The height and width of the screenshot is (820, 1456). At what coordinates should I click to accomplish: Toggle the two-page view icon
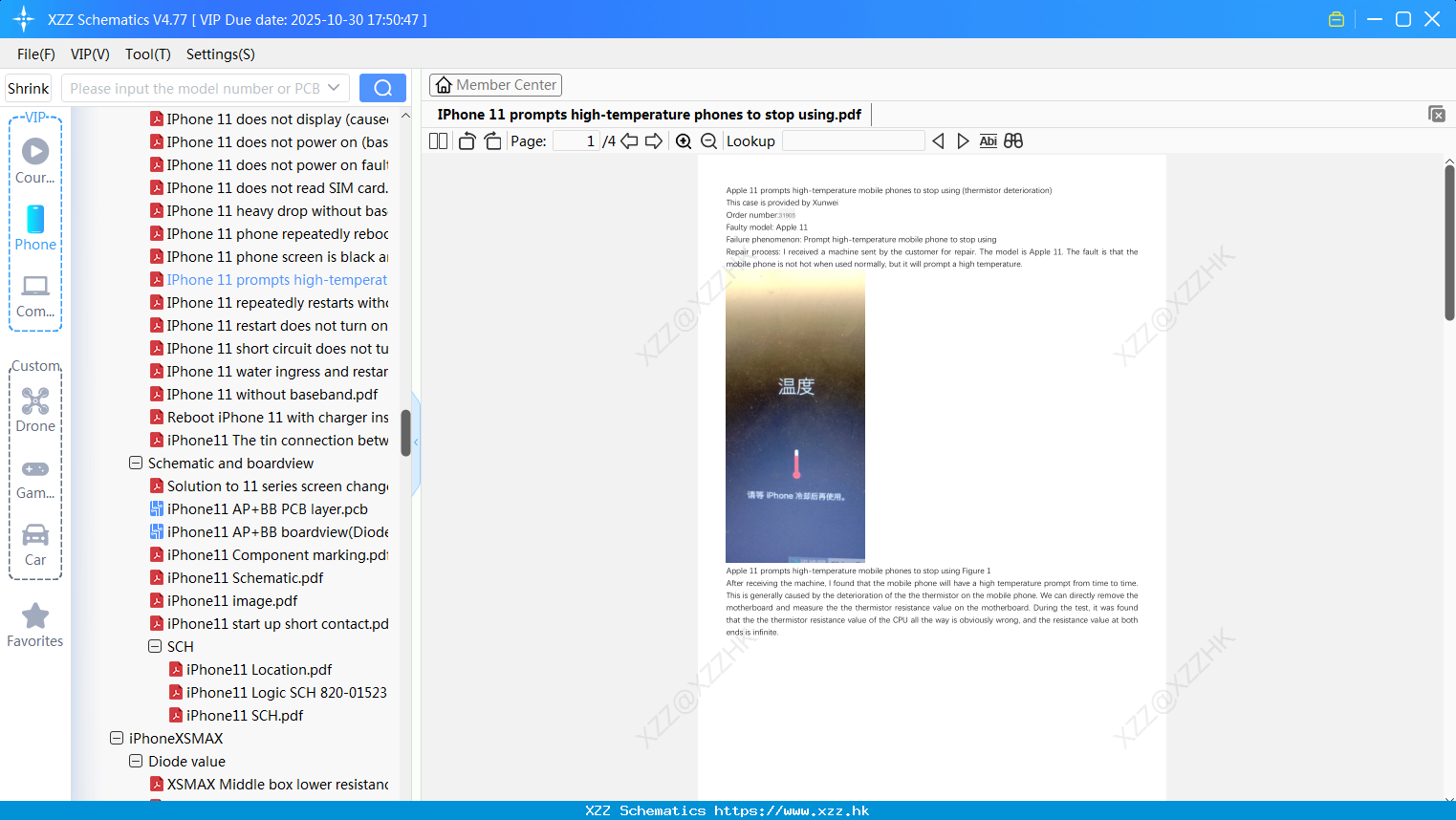click(438, 141)
